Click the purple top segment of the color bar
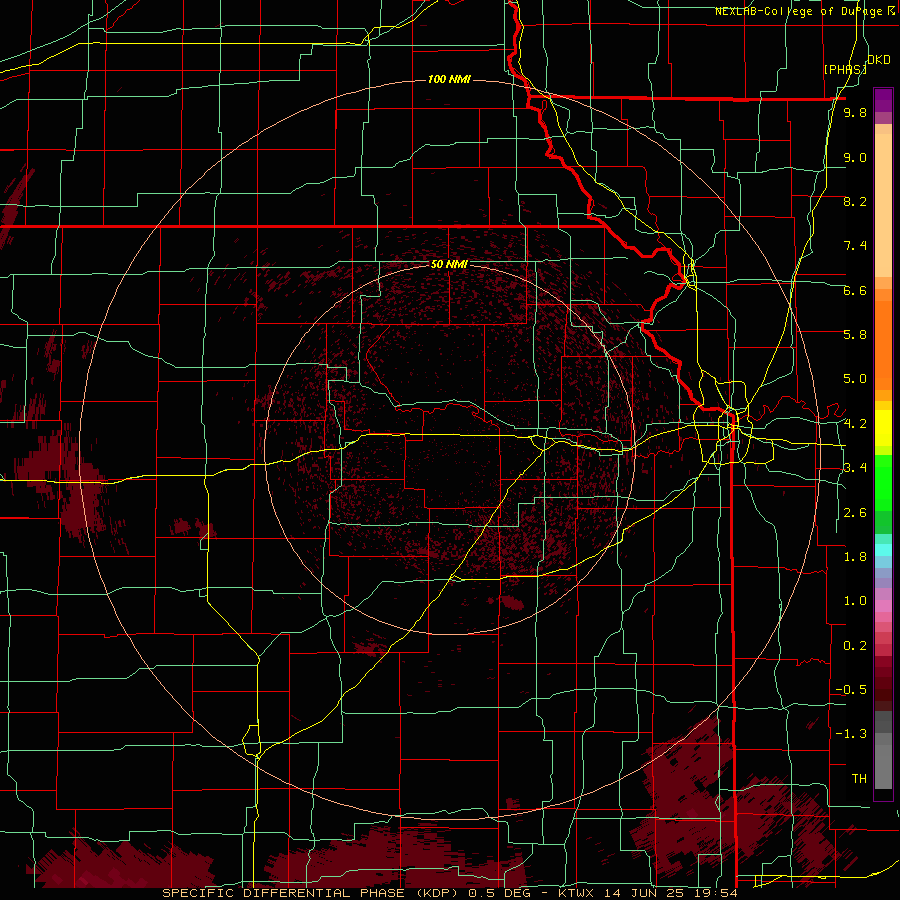This screenshot has height=900, width=900. click(x=883, y=100)
